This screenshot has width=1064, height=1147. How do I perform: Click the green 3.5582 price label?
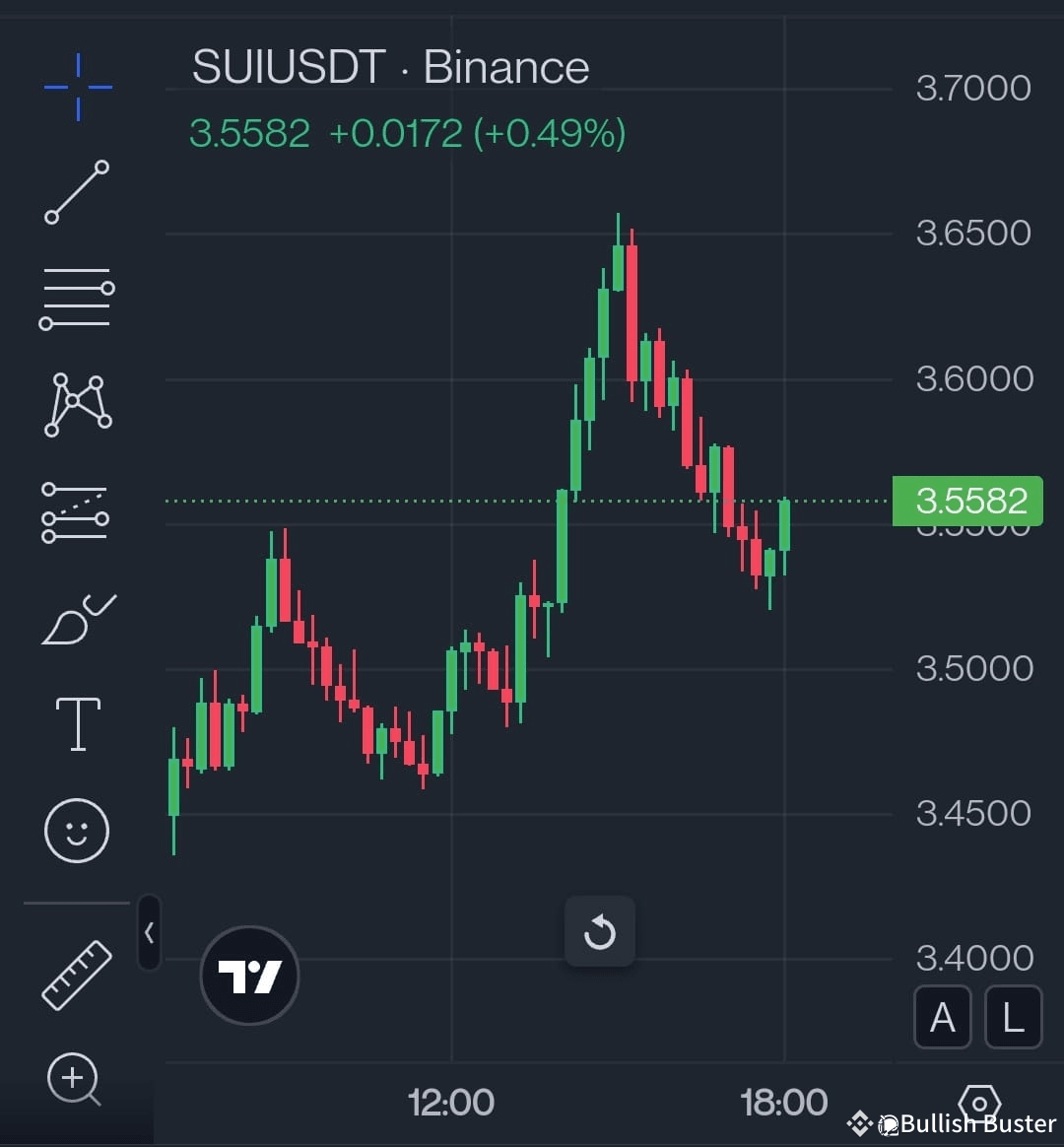(x=967, y=501)
